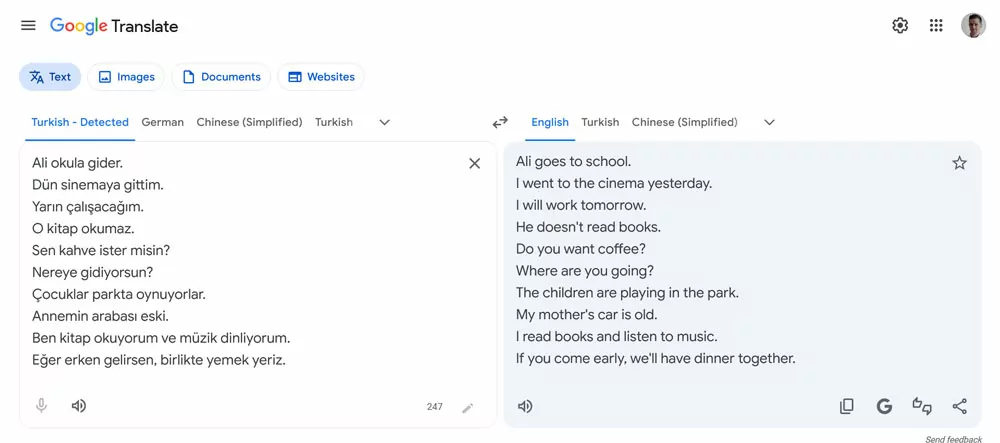Click 'I went to the cinema yesterday.'
The image size is (1000, 443).
point(614,184)
